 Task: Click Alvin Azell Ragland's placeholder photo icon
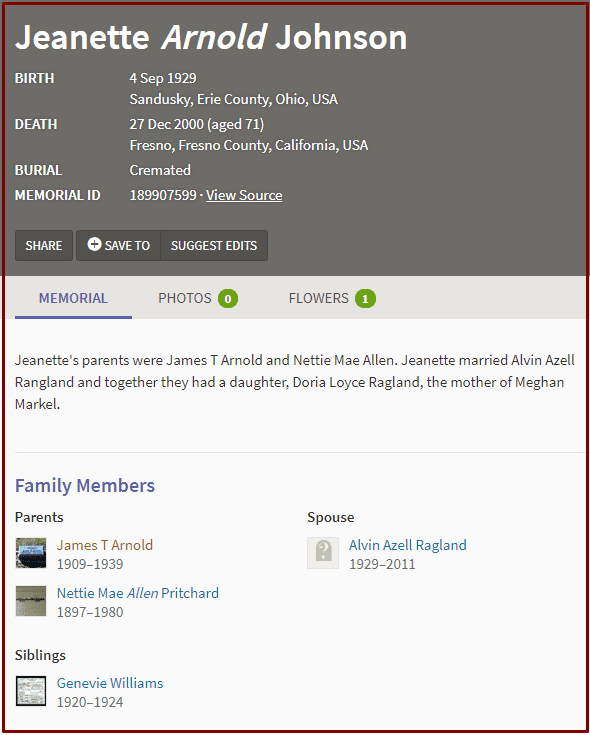click(x=323, y=553)
